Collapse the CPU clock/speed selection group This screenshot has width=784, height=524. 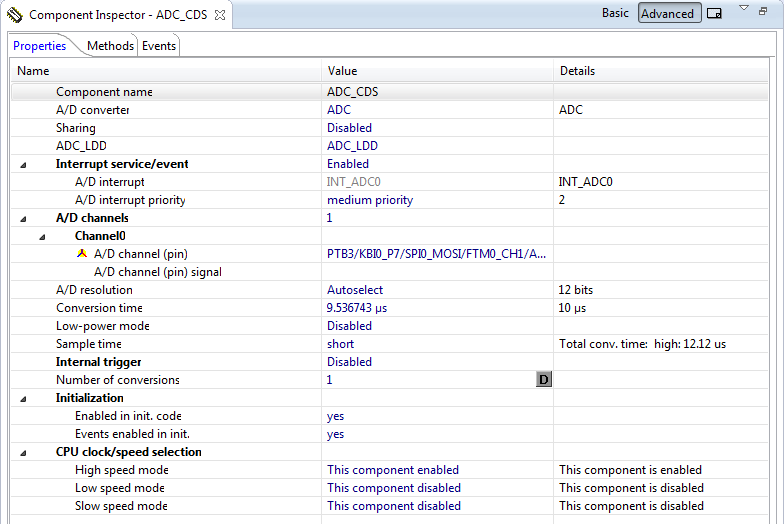pos(23,453)
